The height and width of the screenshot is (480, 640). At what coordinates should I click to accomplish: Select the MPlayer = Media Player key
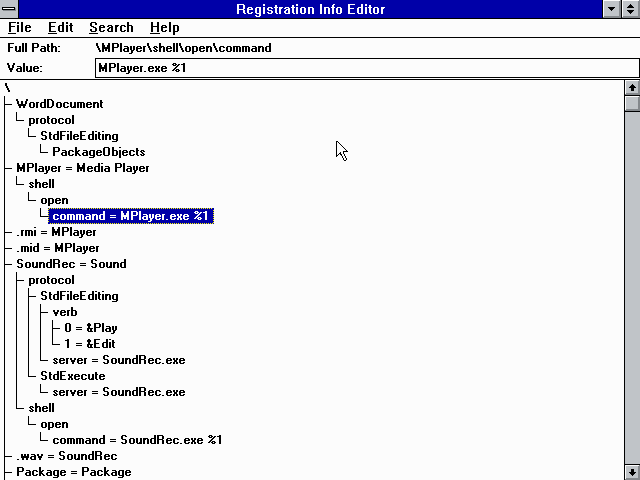coord(82,168)
